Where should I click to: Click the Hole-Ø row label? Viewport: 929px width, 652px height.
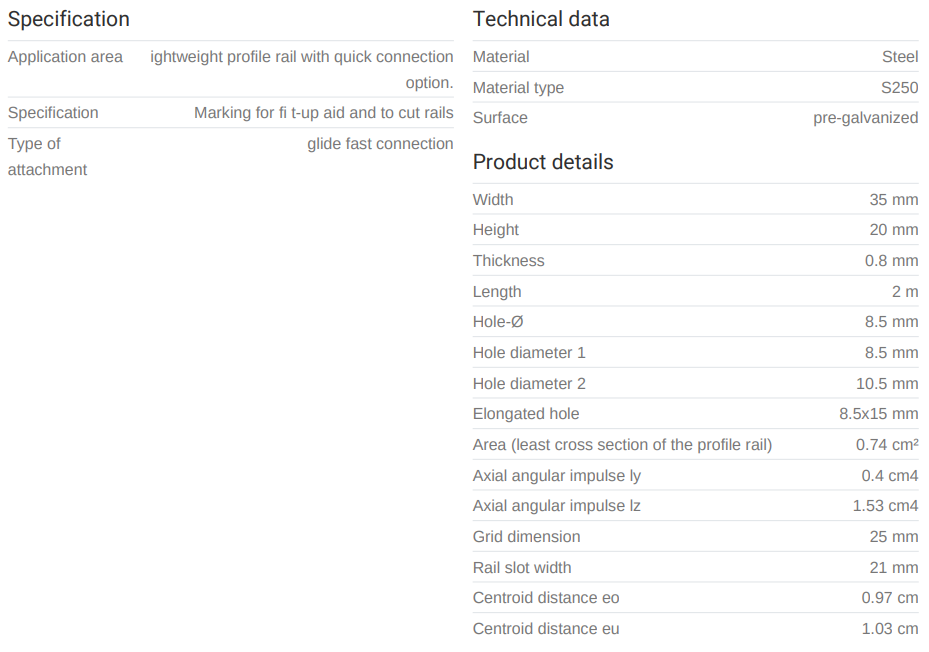pos(498,322)
